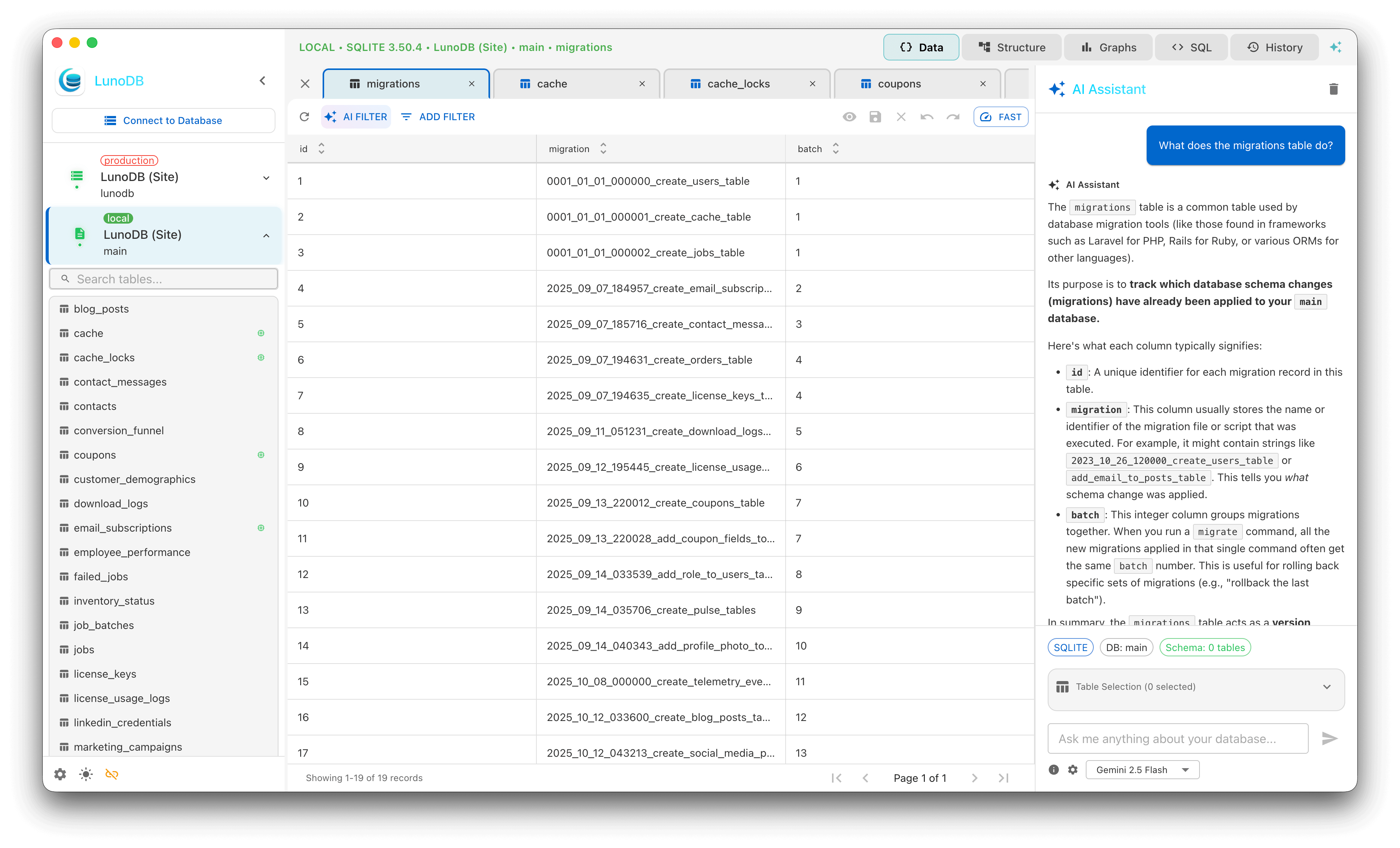Toggle FAST query mode
This screenshot has width=1400, height=848.
(x=1000, y=116)
